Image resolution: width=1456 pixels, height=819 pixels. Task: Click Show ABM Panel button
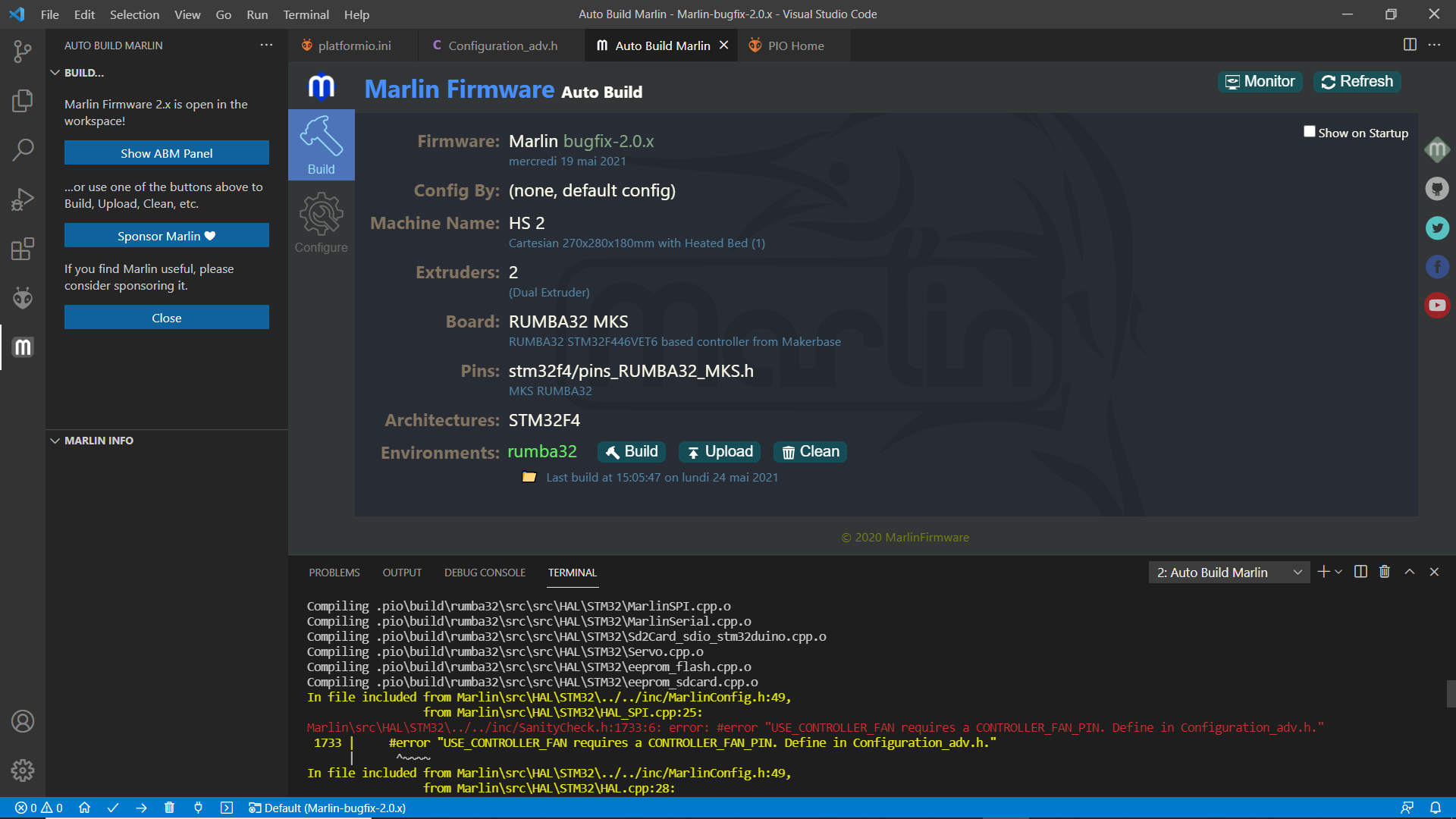(x=167, y=153)
